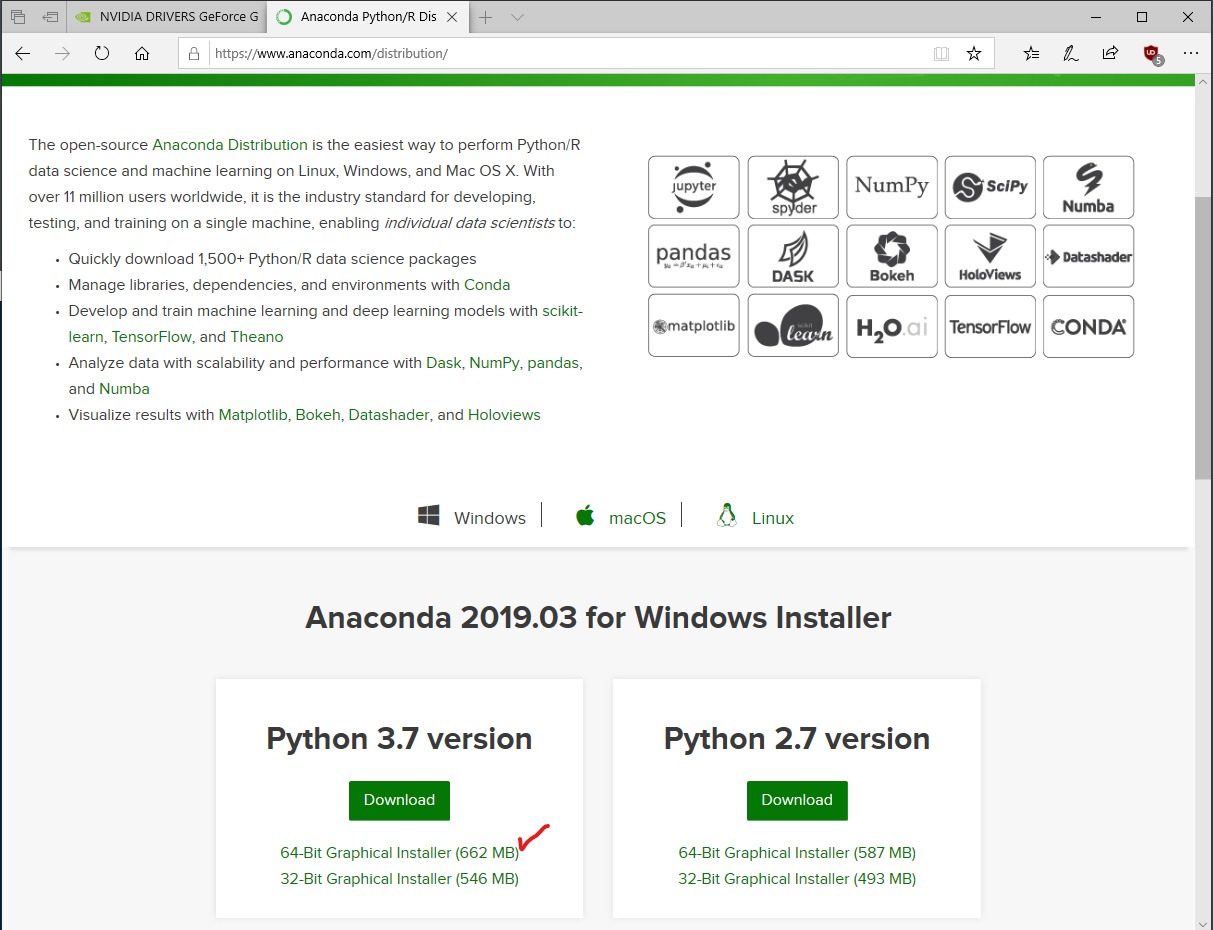Click Python 3.7 64-Bit Graphical Installer link
The image size is (1213, 930).
coord(399,853)
